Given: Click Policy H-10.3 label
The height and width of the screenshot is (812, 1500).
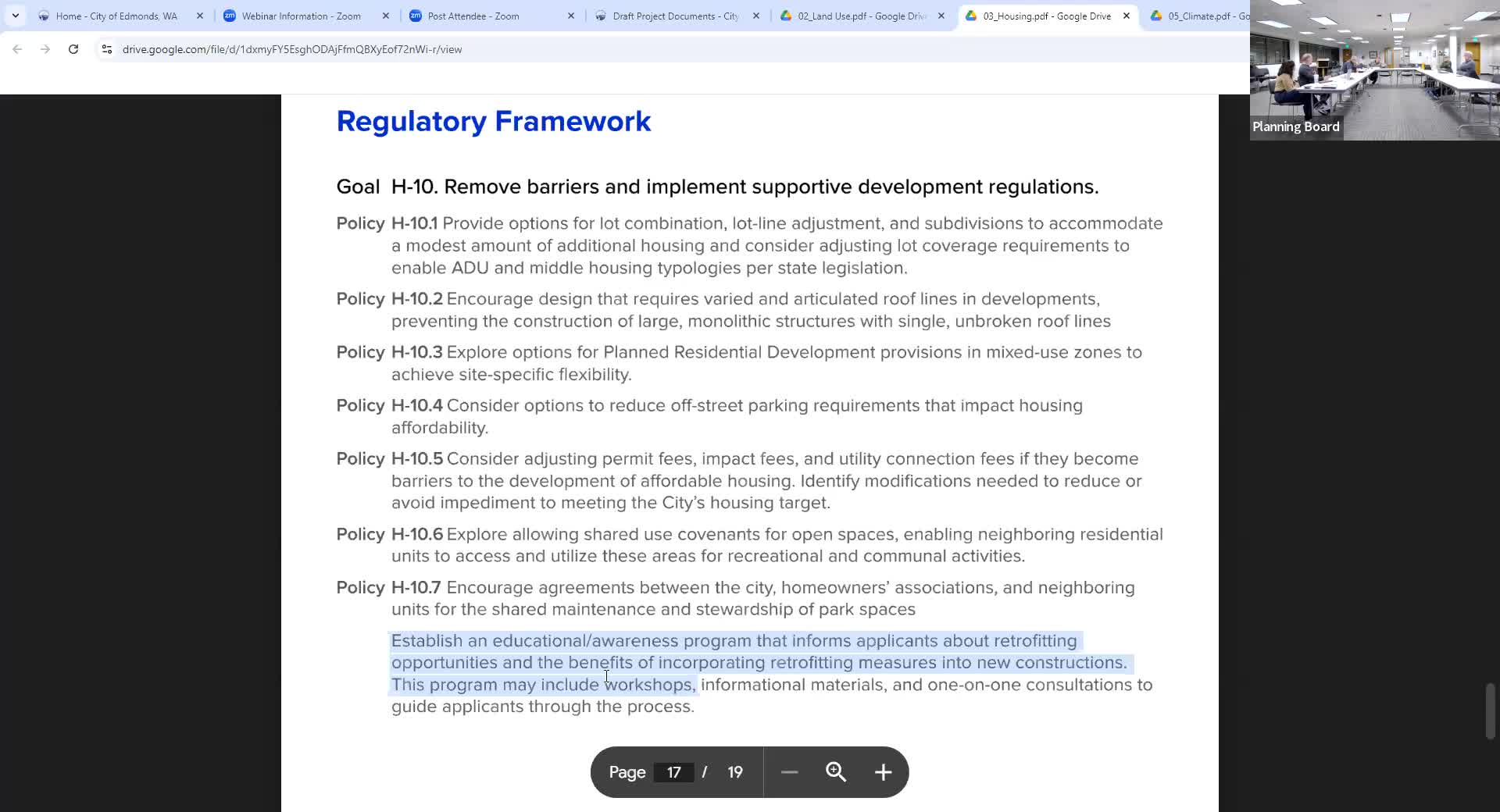Looking at the screenshot, I should (x=389, y=352).
